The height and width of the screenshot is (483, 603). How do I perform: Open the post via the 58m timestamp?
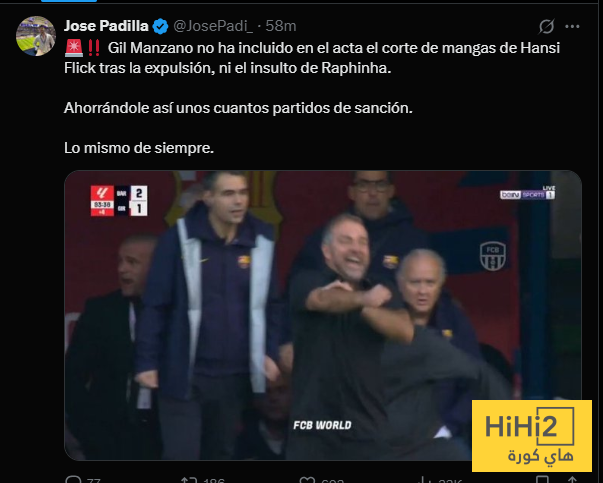(x=281, y=26)
